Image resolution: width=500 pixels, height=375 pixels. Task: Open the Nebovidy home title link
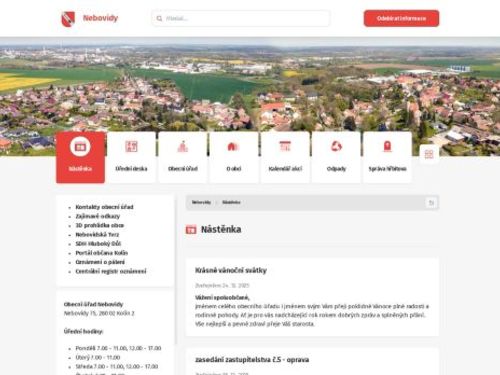[100, 18]
